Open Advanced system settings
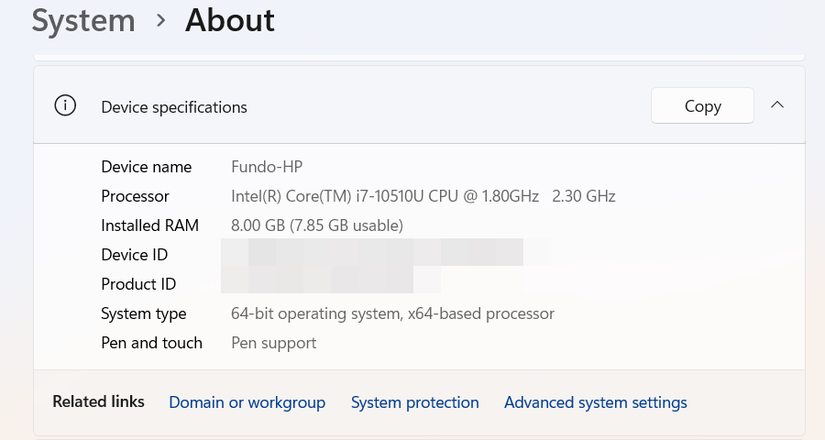 595,402
